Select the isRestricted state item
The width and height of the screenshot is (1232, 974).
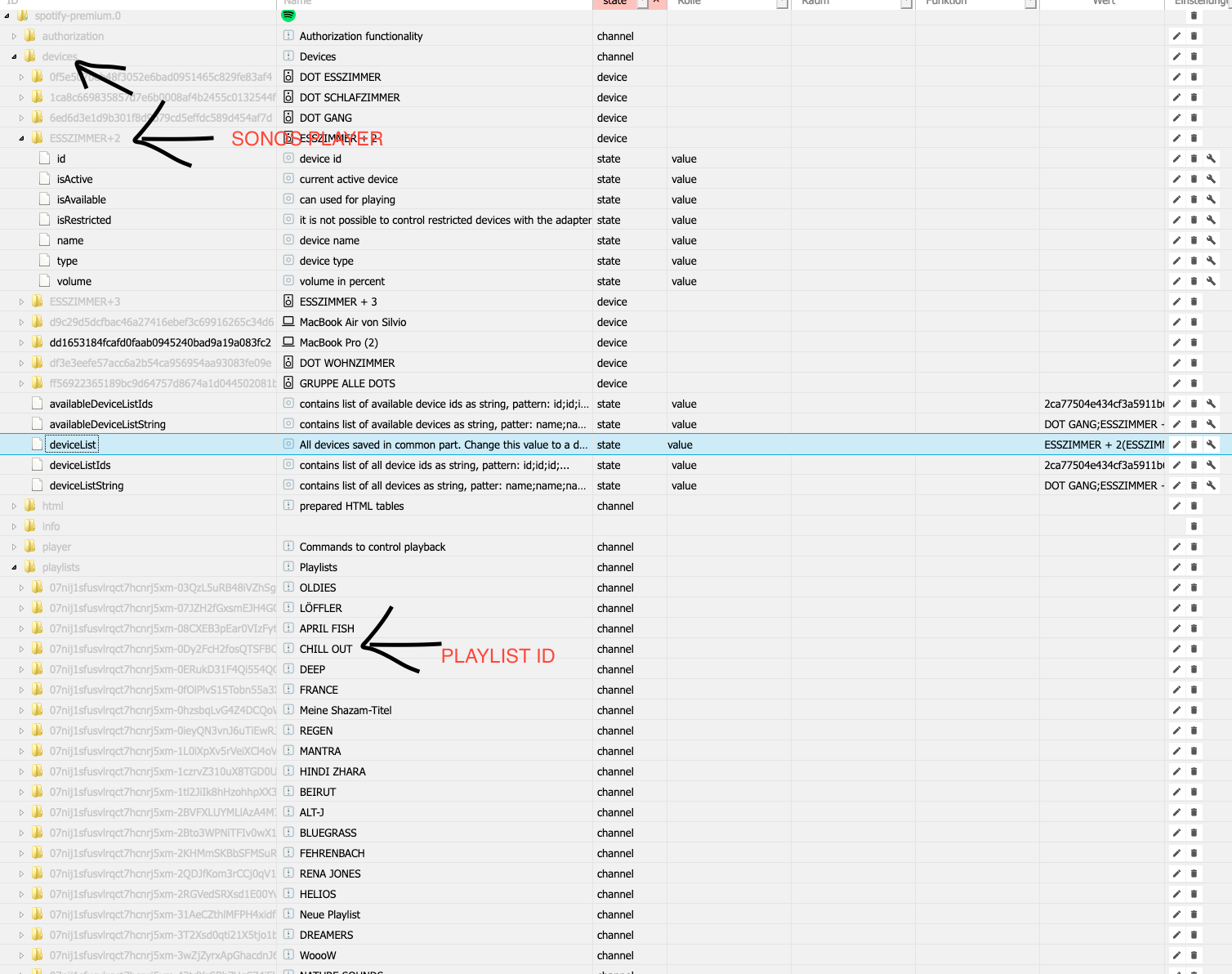pyautogui.click(x=84, y=220)
